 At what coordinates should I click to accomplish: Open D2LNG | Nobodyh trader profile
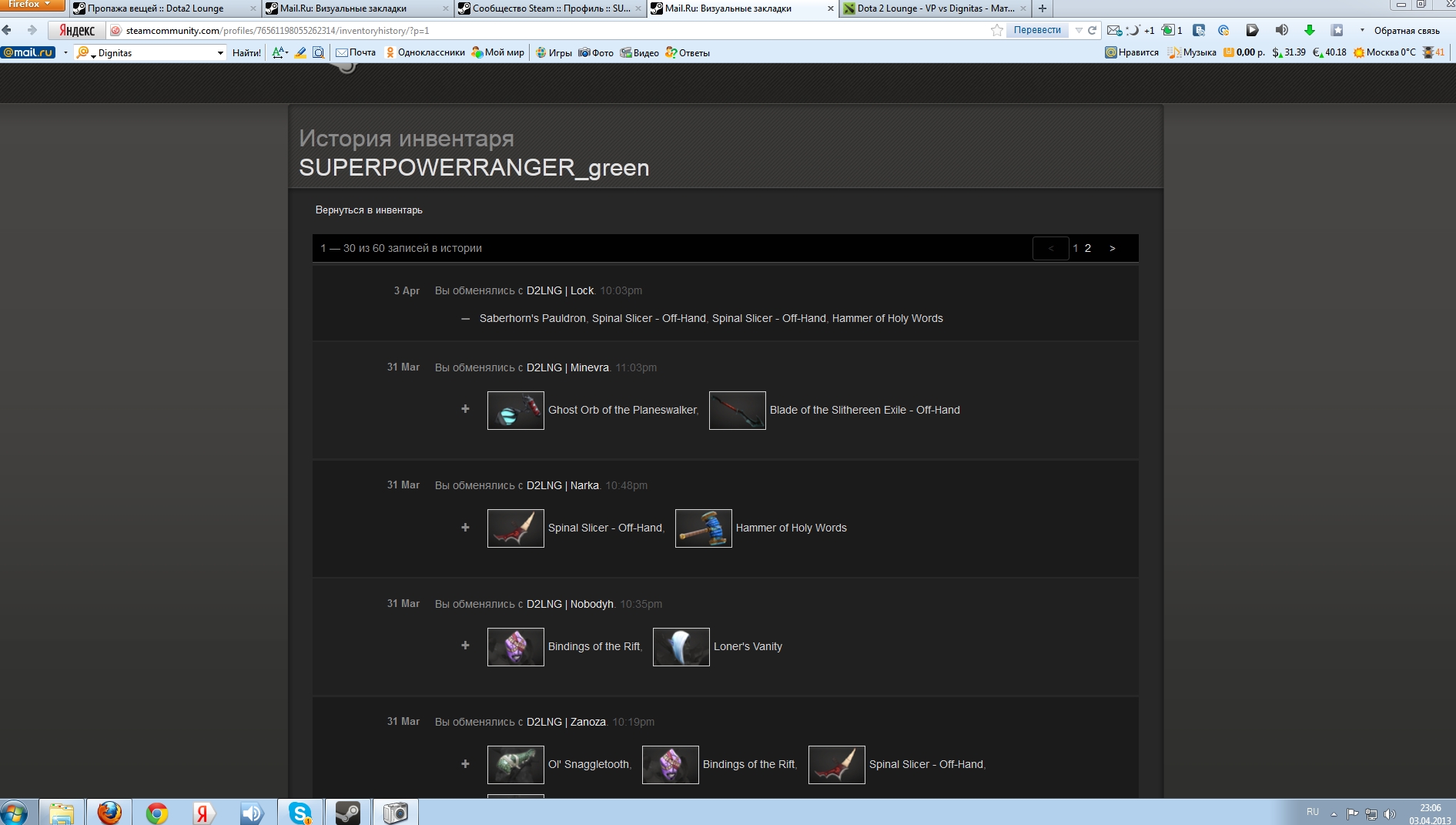(570, 604)
